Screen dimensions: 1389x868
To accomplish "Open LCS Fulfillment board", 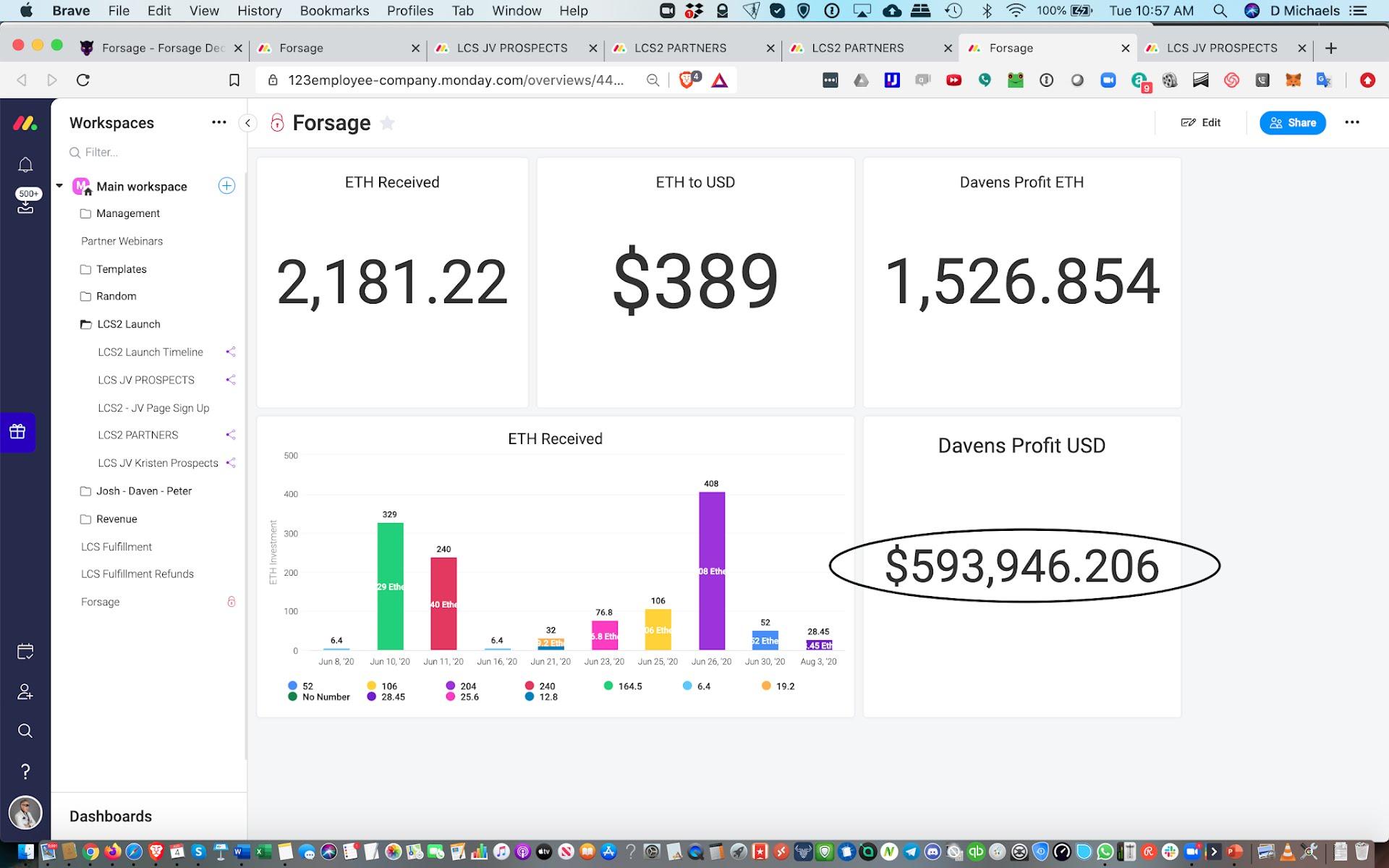I will [x=116, y=547].
